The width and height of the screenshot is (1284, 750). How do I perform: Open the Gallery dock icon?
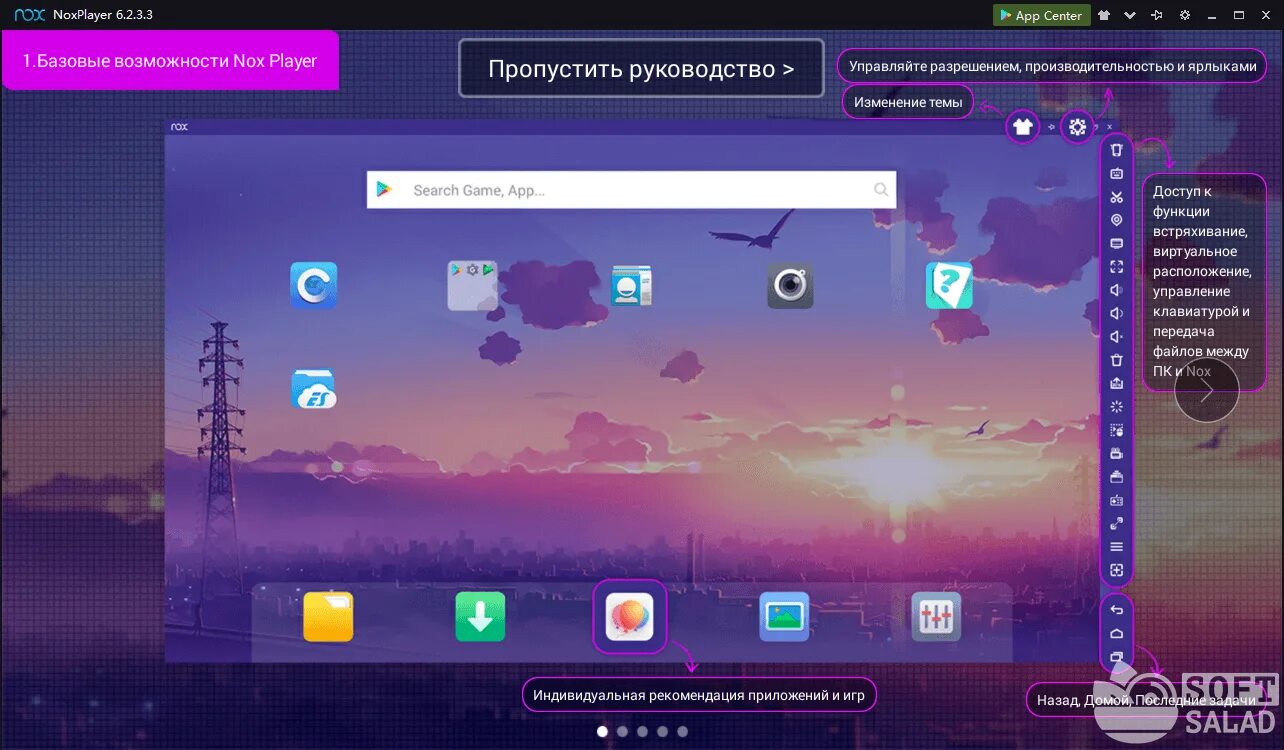coord(784,616)
